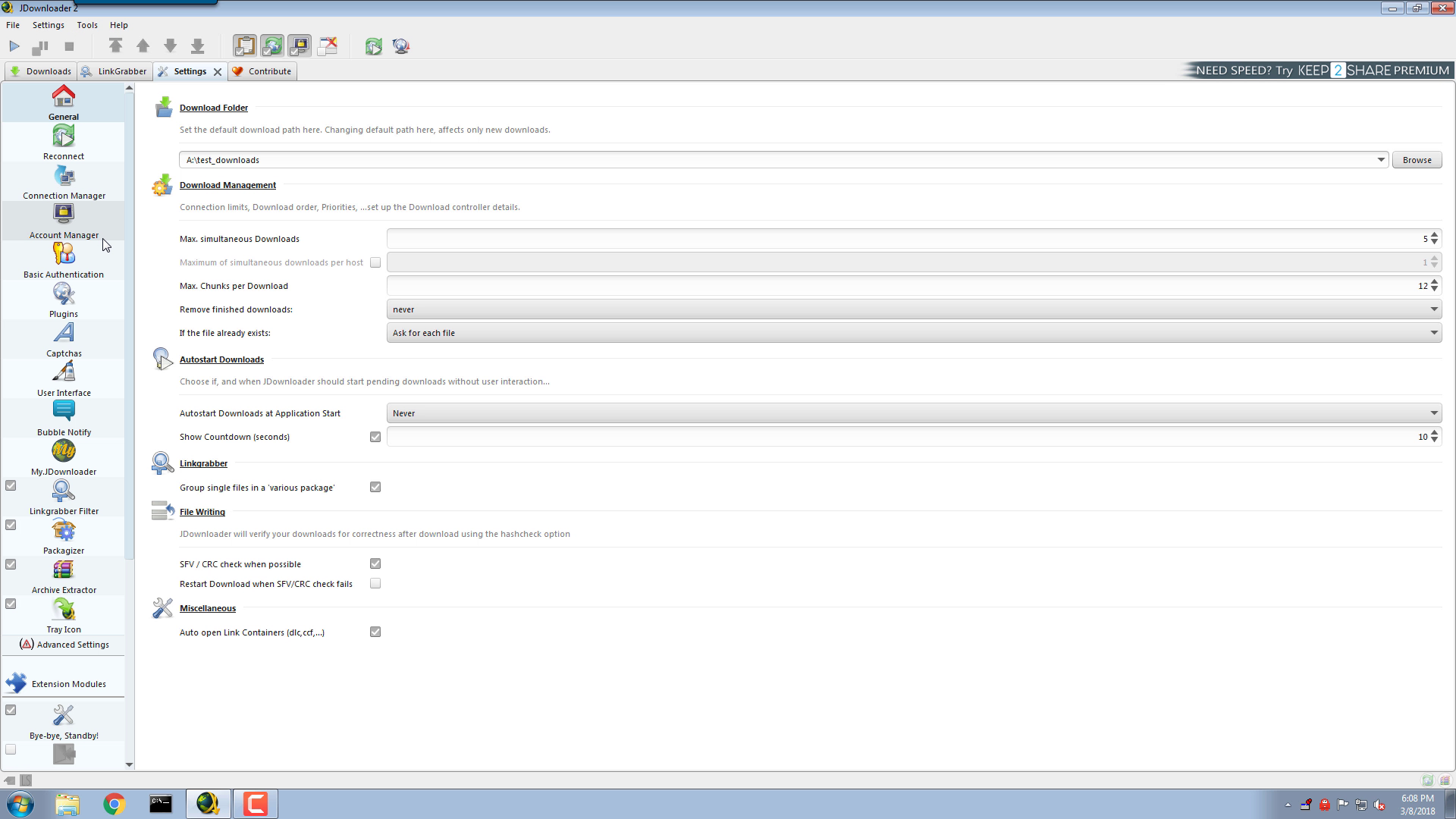Toggle group single files in various package
The height and width of the screenshot is (819, 1456).
click(x=375, y=487)
